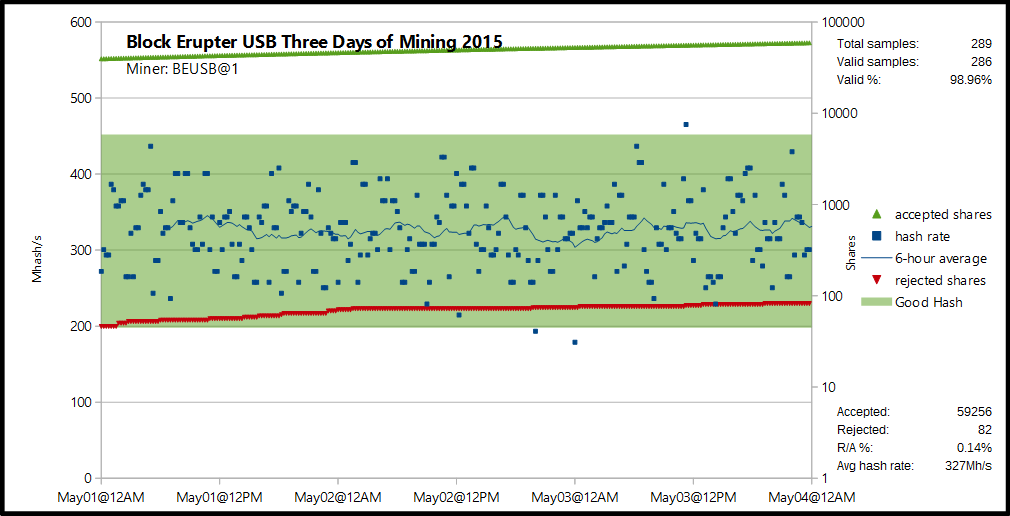Click the Shares right axis title
Viewport: 1010px width, 516px height.
pyautogui.click(x=851, y=251)
